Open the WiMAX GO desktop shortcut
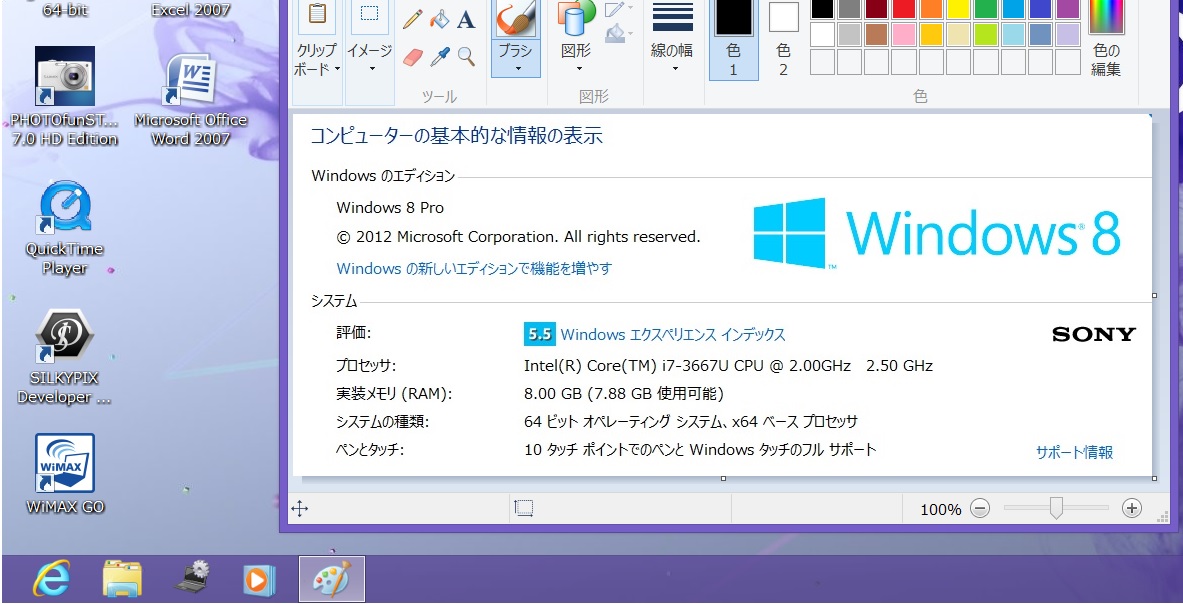This screenshot has height=604, width=1183. tap(64, 474)
